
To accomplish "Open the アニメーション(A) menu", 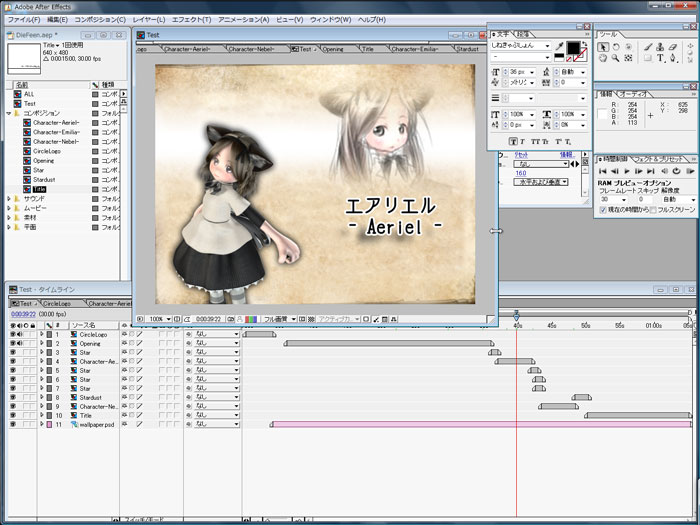I will (x=244, y=20).
